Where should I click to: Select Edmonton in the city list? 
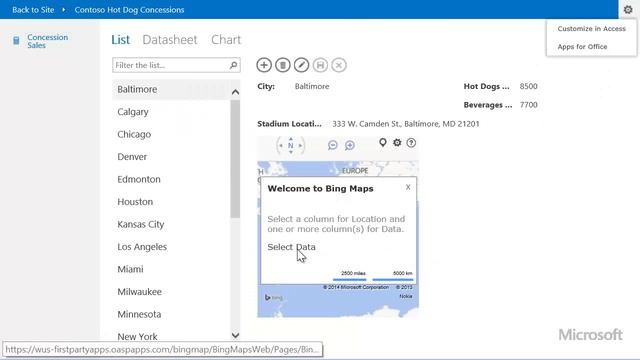point(171,179)
